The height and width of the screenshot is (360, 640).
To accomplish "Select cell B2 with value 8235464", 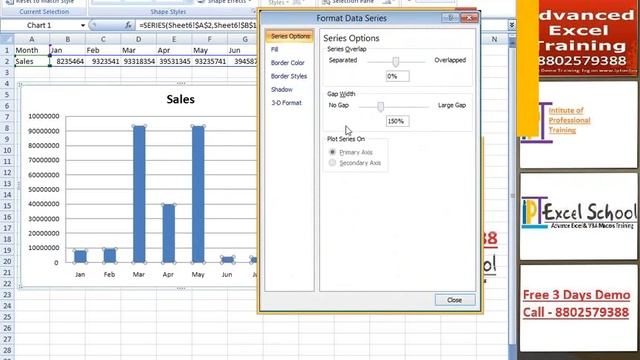I will click(67, 61).
